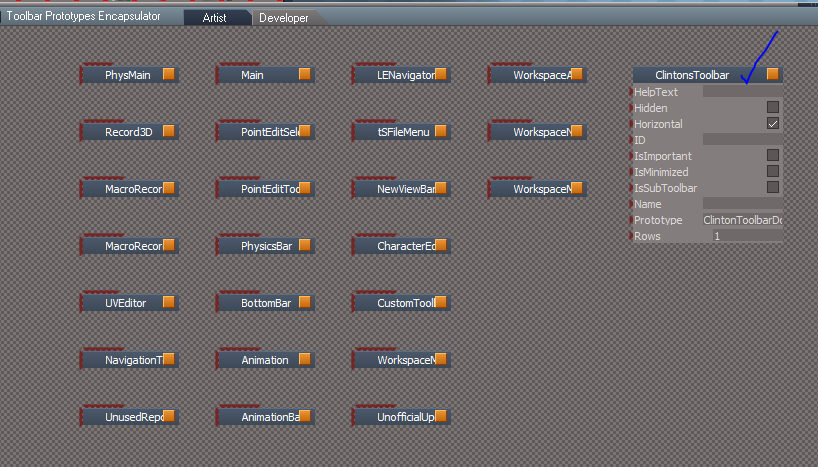The height and width of the screenshot is (467, 818).
Task: Select the ClintonsToolbar panel title
Action: [x=692, y=75]
